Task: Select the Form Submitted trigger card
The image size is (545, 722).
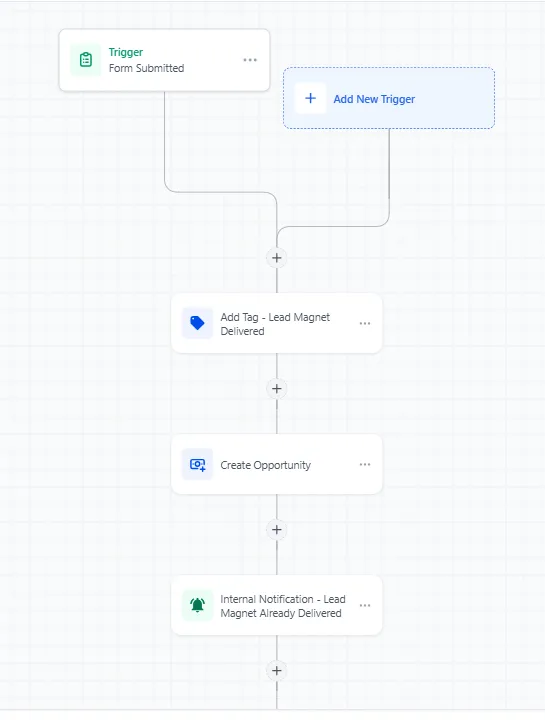Action: [x=164, y=60]
